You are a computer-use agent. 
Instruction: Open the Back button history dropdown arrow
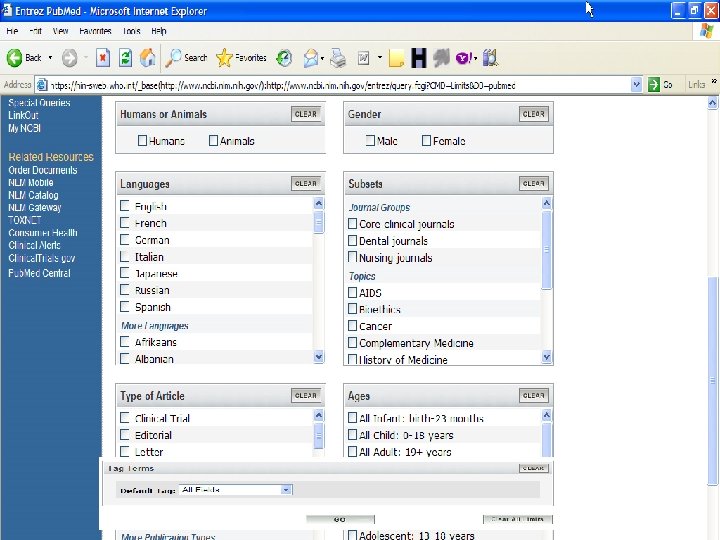tap(50, 58)
